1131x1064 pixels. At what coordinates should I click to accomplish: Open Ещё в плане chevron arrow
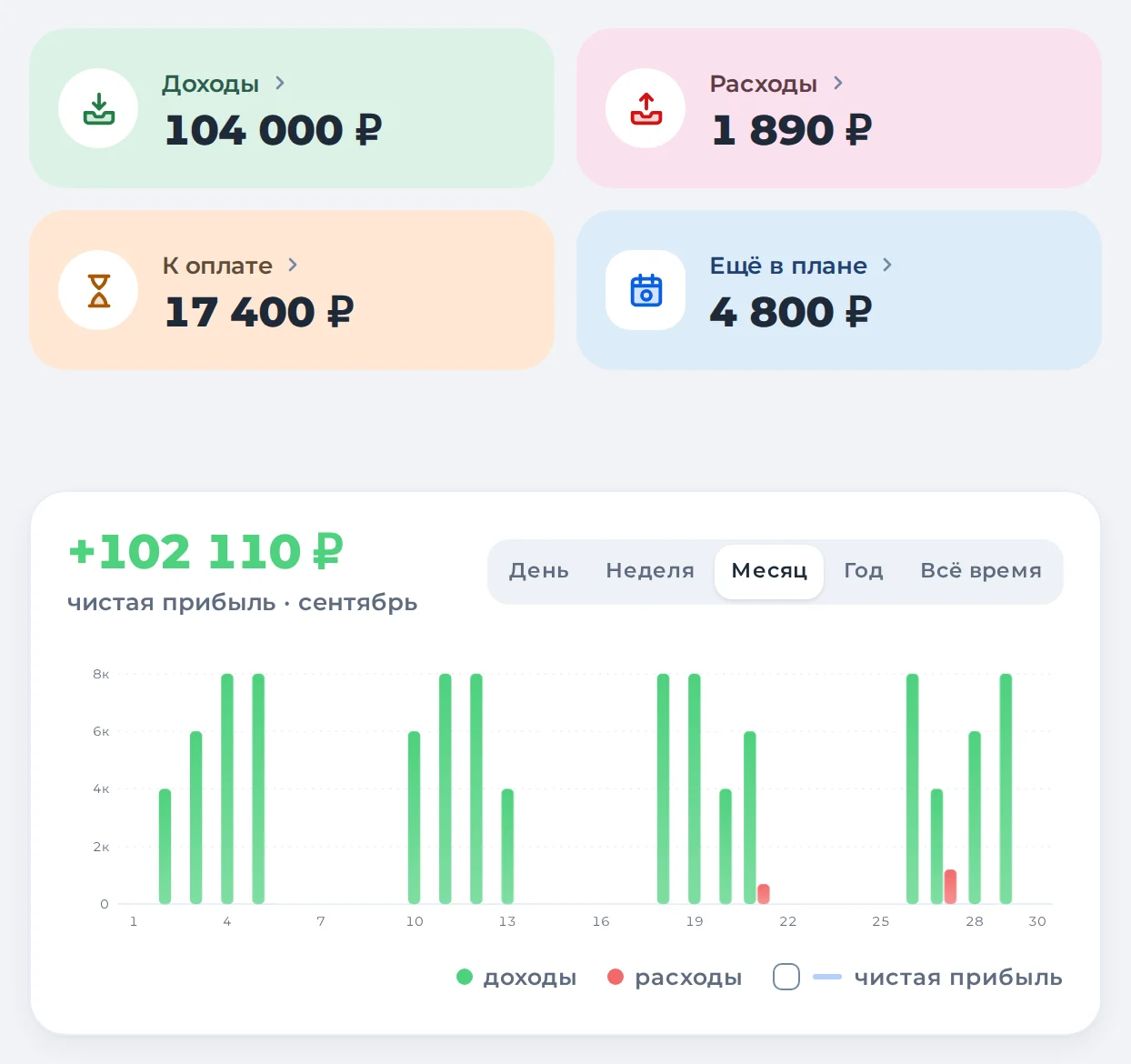[887, 265]
